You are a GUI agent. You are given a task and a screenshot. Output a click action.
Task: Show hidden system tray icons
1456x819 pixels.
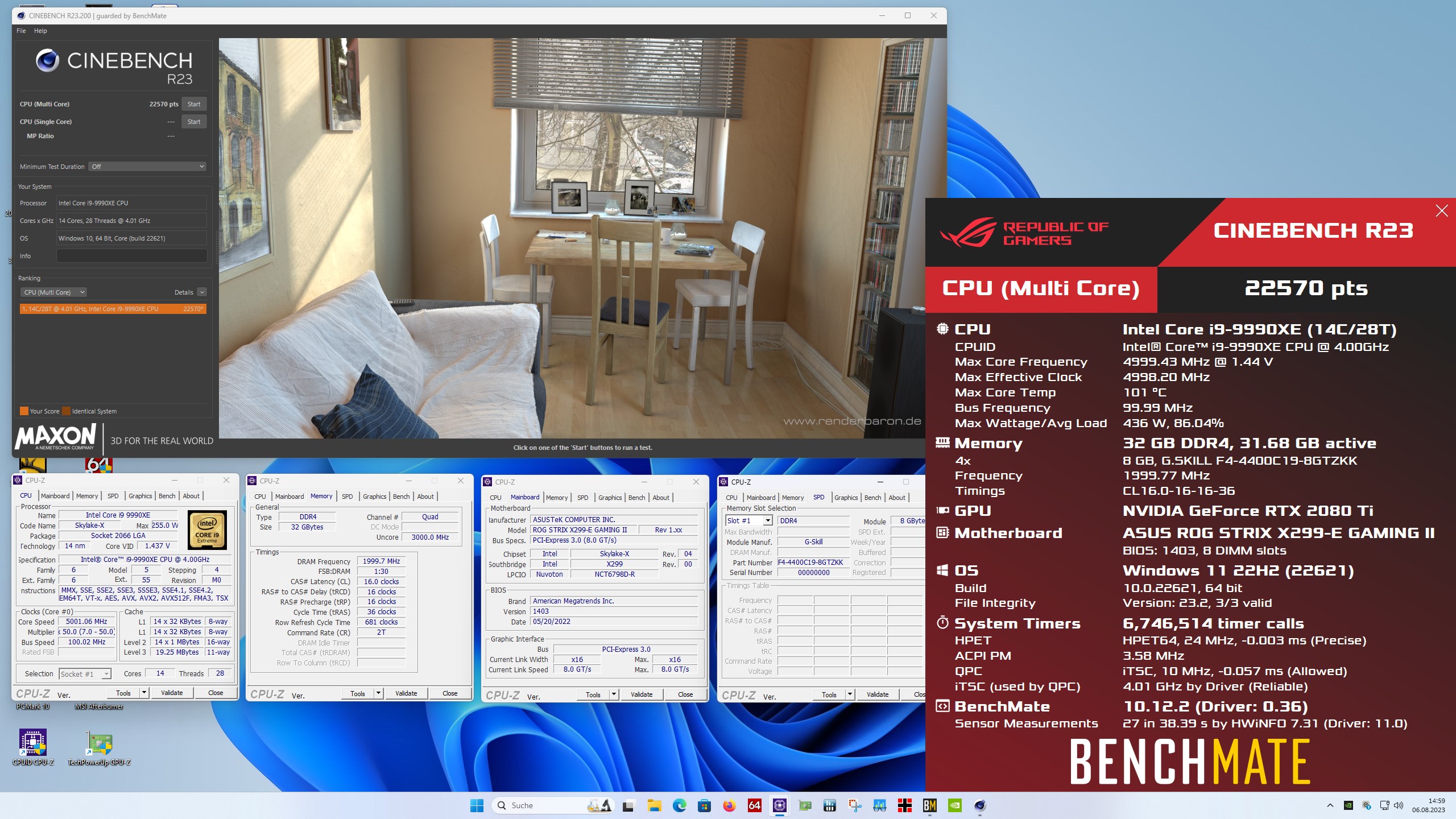click(x=1330, y=805)
